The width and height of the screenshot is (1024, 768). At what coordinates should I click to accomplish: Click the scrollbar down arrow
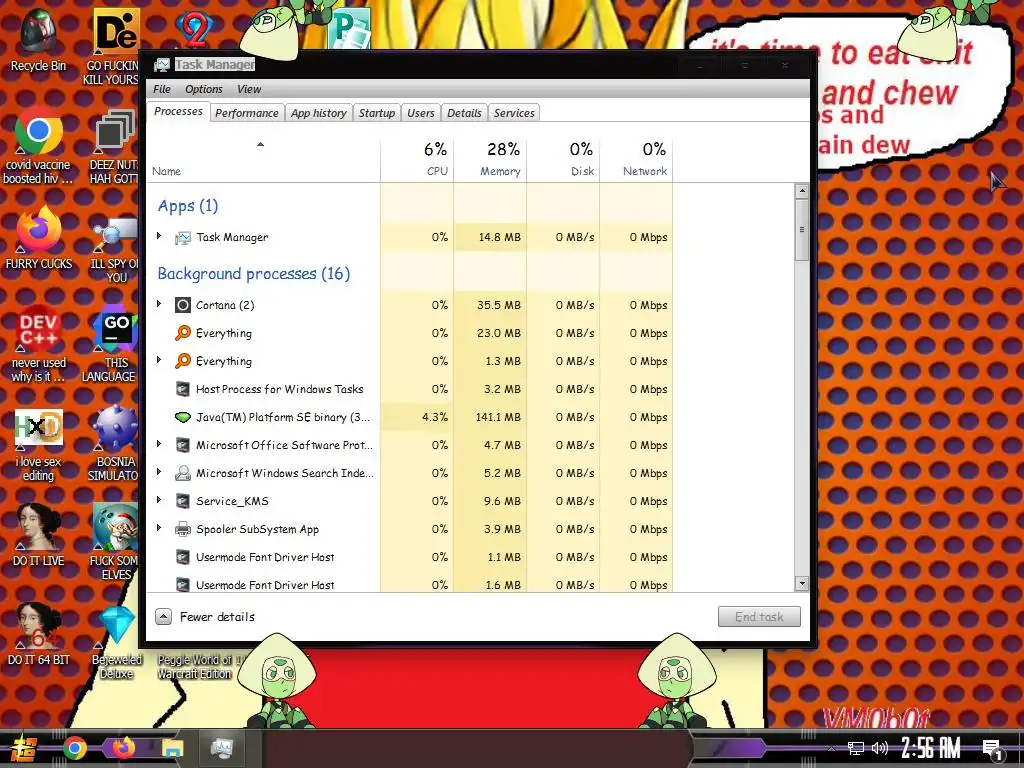(801, 583)
